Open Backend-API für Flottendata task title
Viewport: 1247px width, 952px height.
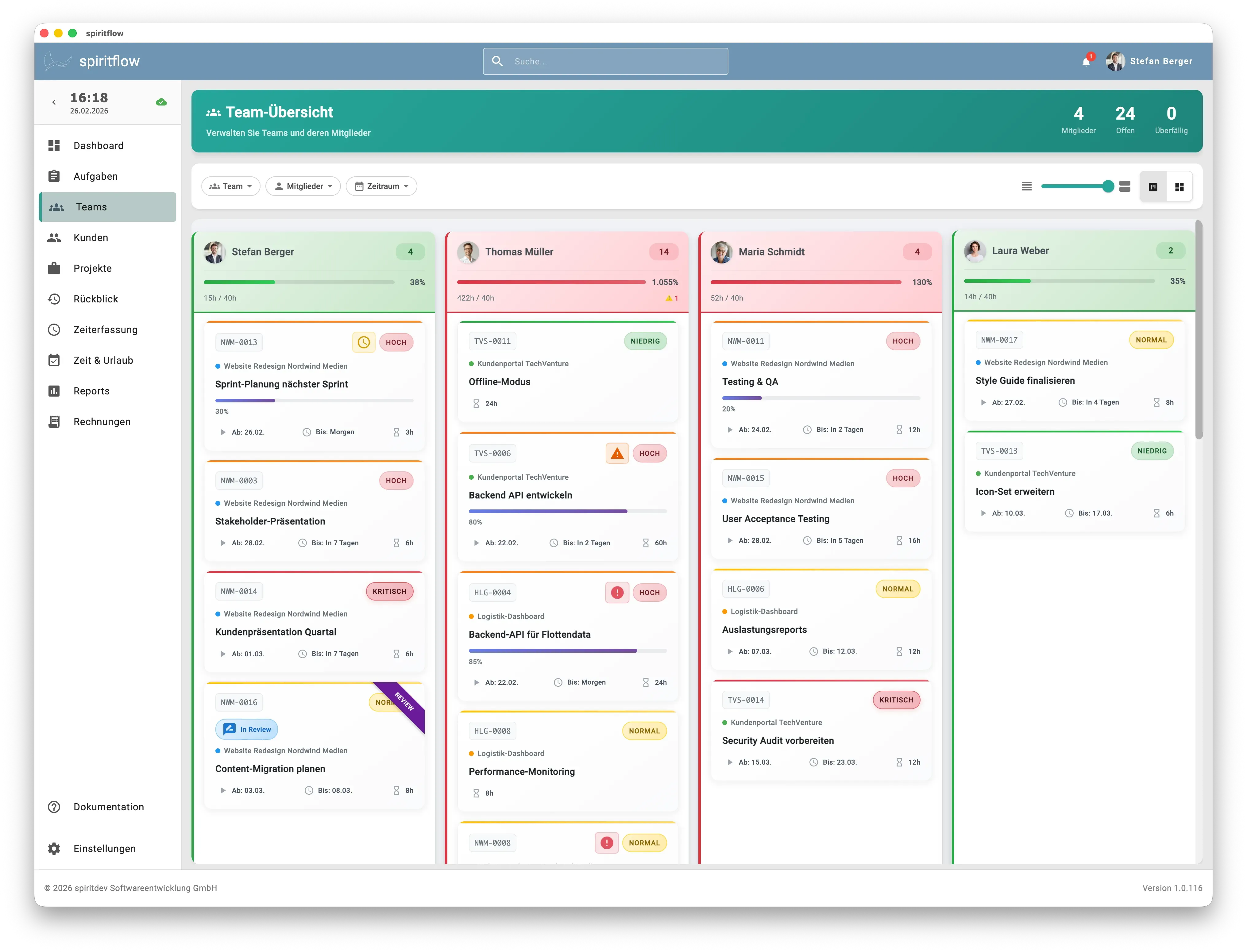coord(529,635)
